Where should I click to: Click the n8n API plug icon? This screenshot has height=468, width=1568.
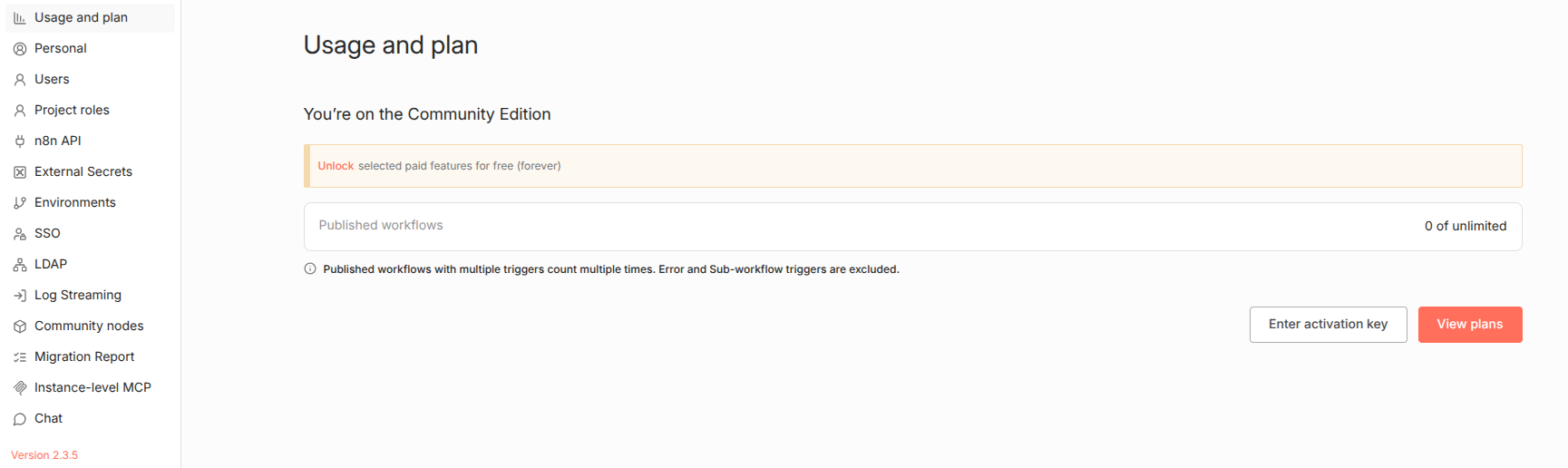tap(20, 141)
